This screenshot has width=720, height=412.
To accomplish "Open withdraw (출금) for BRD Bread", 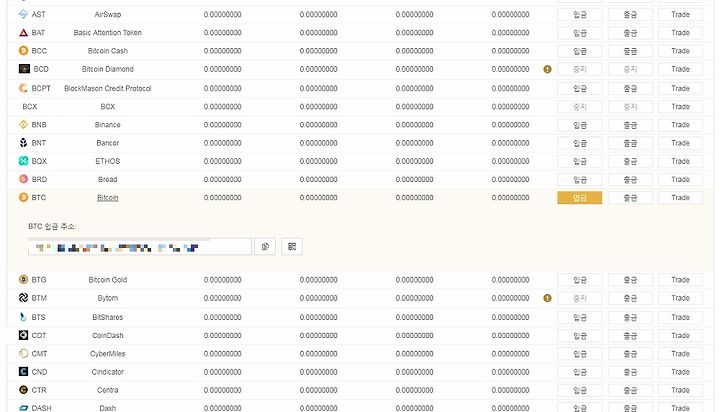I will pos(630,180).
